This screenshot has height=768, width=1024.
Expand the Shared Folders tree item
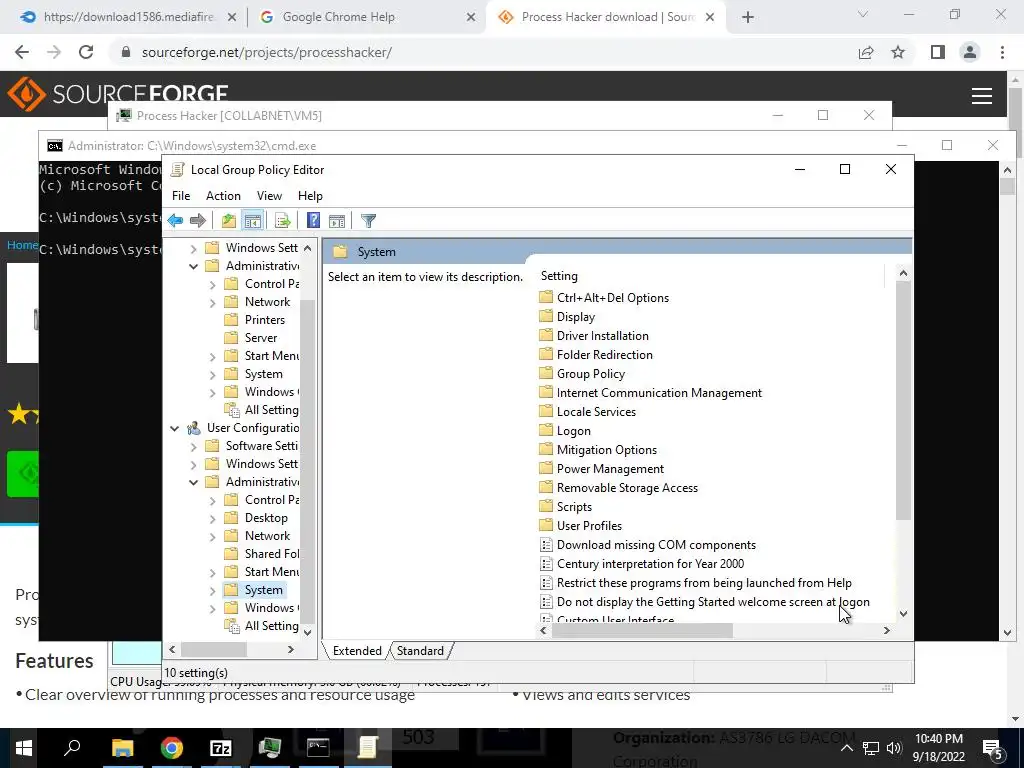pyautogui.click(x=261, y=554)
